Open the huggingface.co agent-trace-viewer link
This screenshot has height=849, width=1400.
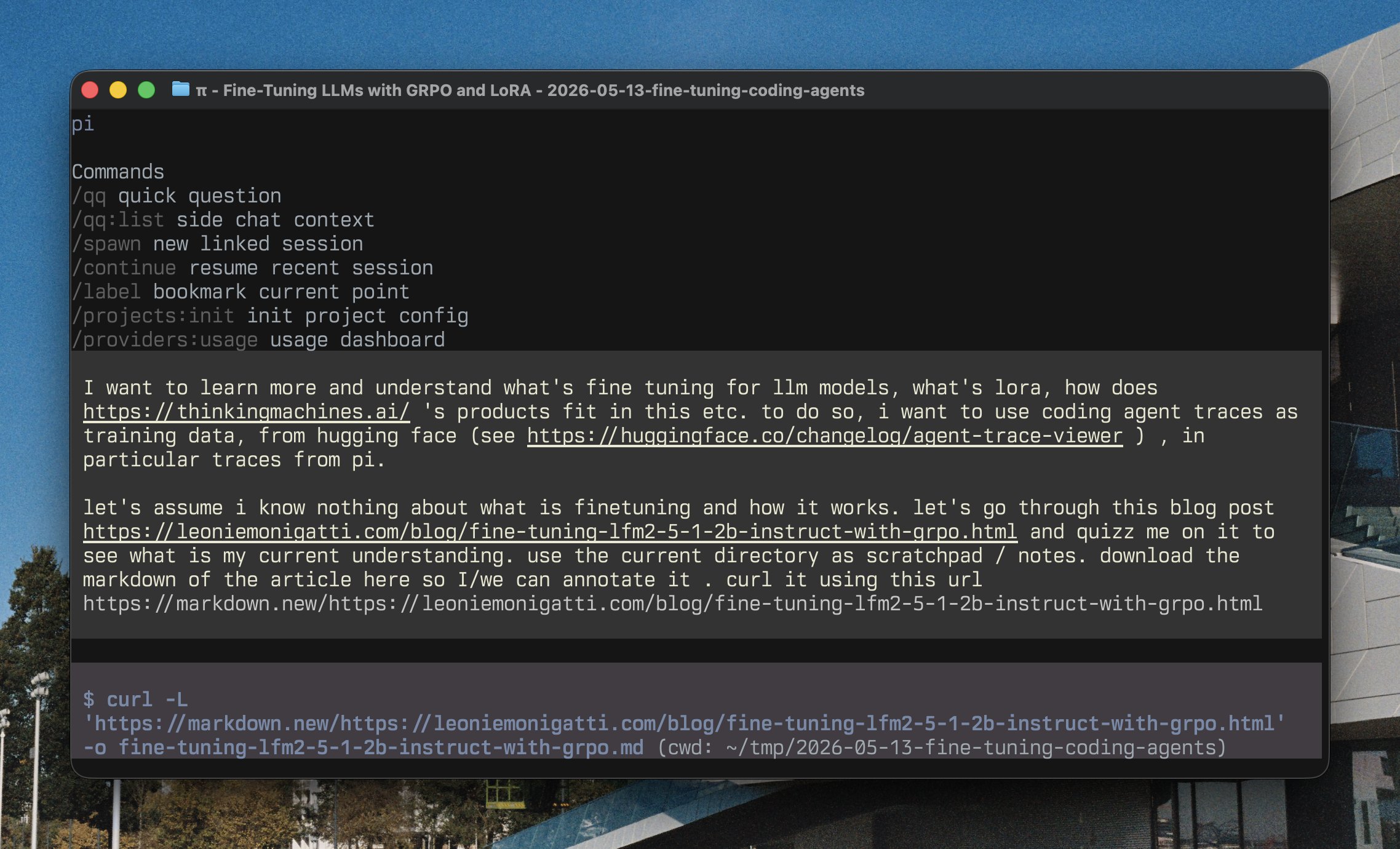(x=824, y=436)
